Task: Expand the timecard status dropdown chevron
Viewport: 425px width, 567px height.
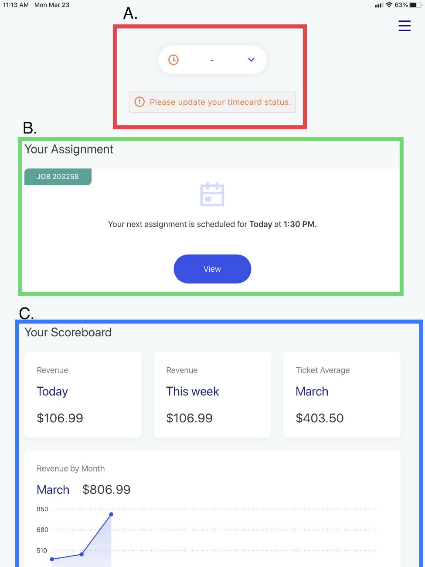Action: (x=251, y=60)
